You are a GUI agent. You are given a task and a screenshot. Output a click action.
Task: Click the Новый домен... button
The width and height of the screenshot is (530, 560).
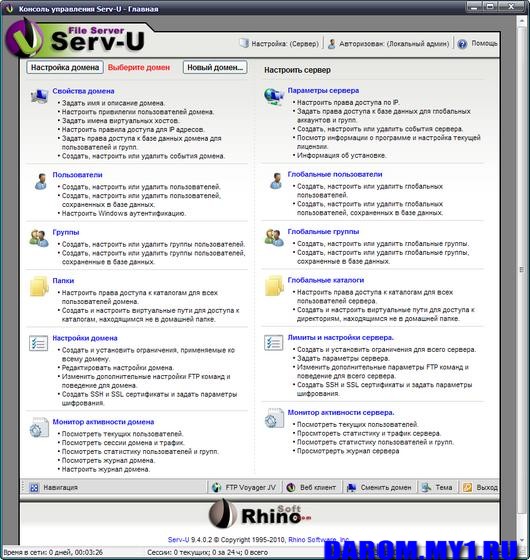pos(215,67)
